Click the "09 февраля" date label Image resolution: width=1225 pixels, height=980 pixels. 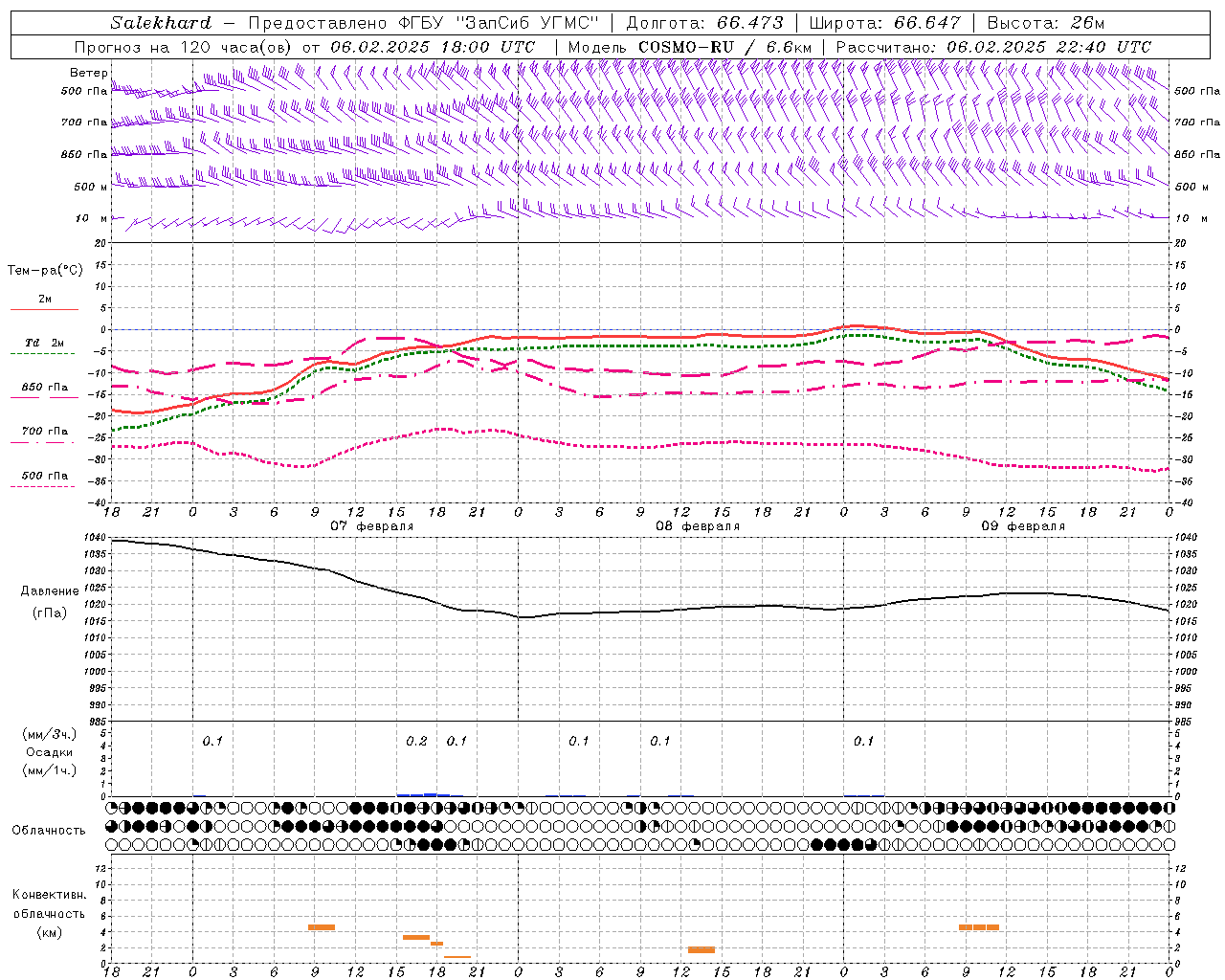[x=1023, y=526]
